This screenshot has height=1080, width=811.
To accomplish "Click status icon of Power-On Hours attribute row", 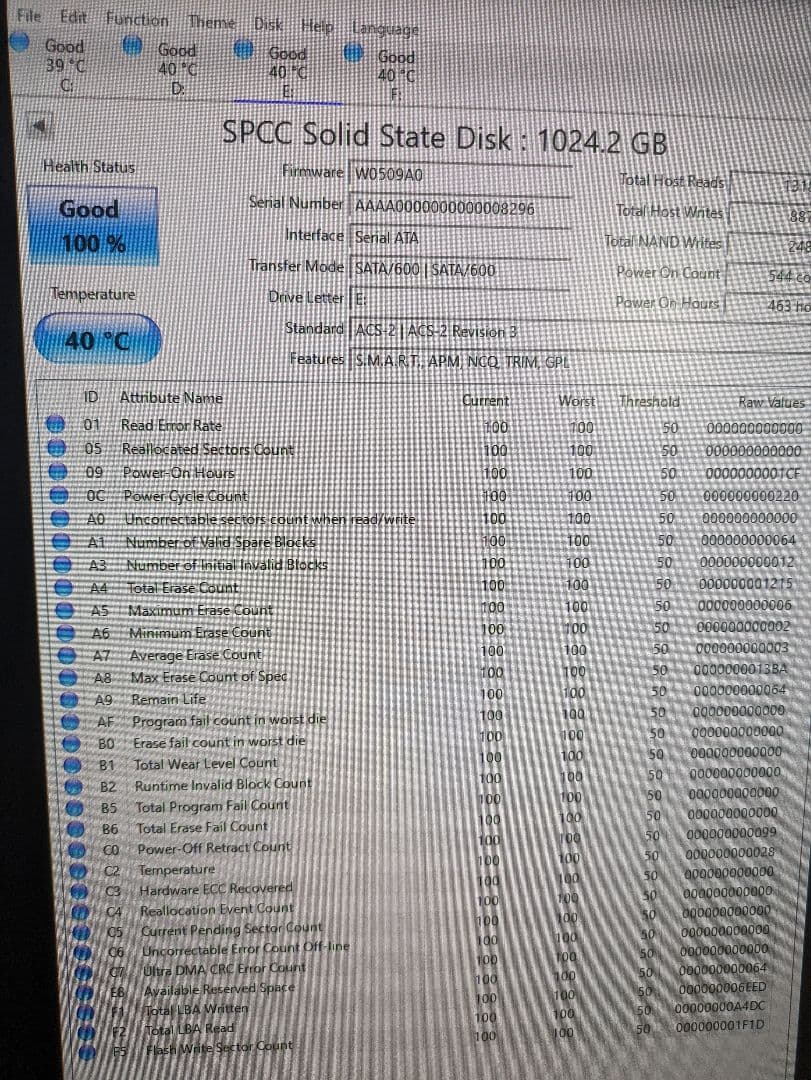I will [57, 472].
